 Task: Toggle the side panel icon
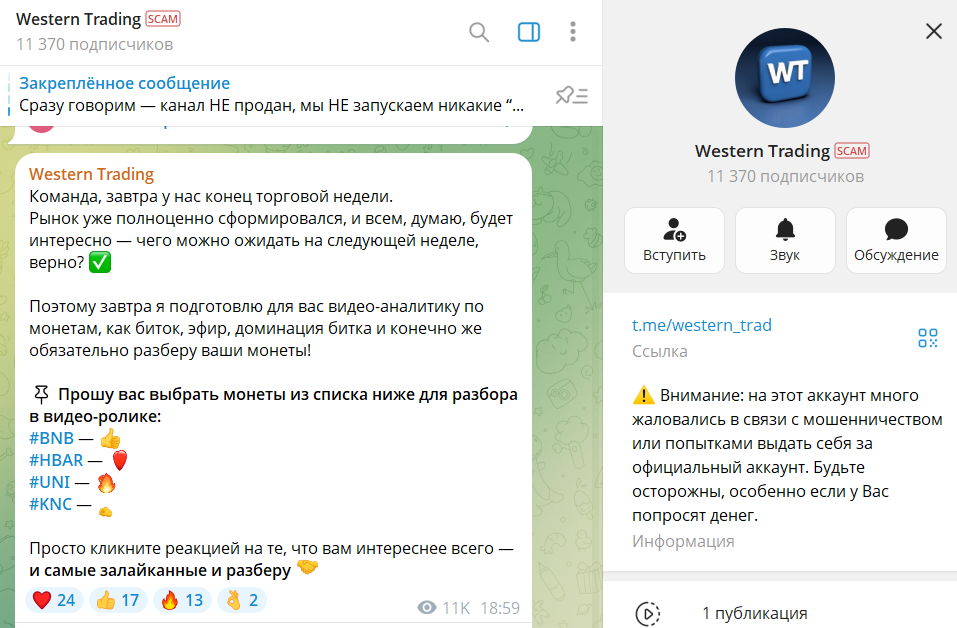pyautogui.click(x=529, y=32)
